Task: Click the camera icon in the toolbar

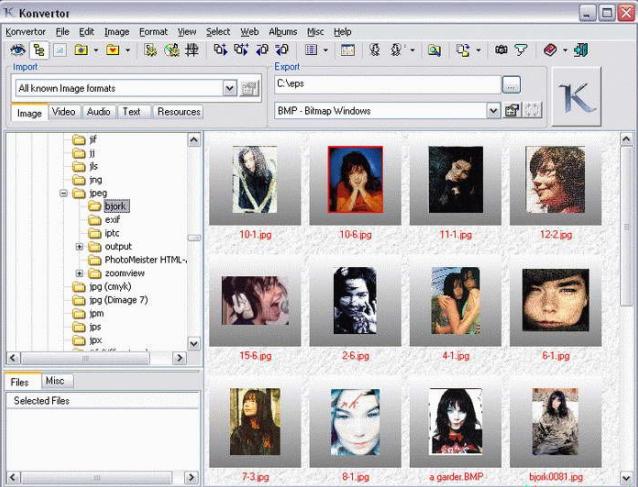Action: pyautogui.click(x=501, y=50)
